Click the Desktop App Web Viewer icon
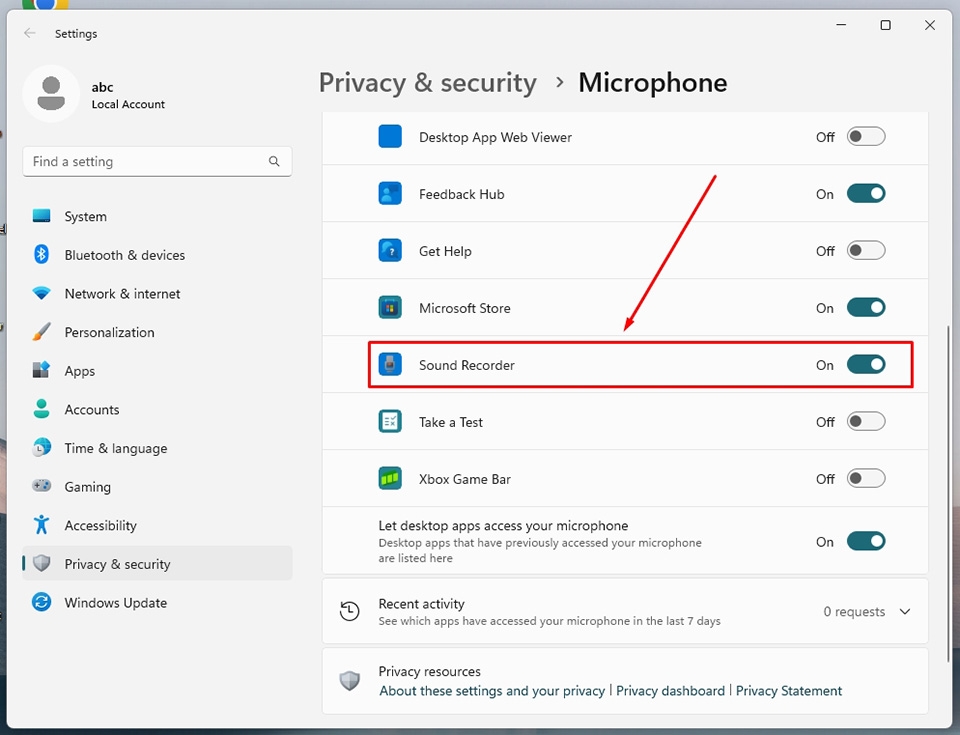960x735 pixels. (x=390, y=137)
